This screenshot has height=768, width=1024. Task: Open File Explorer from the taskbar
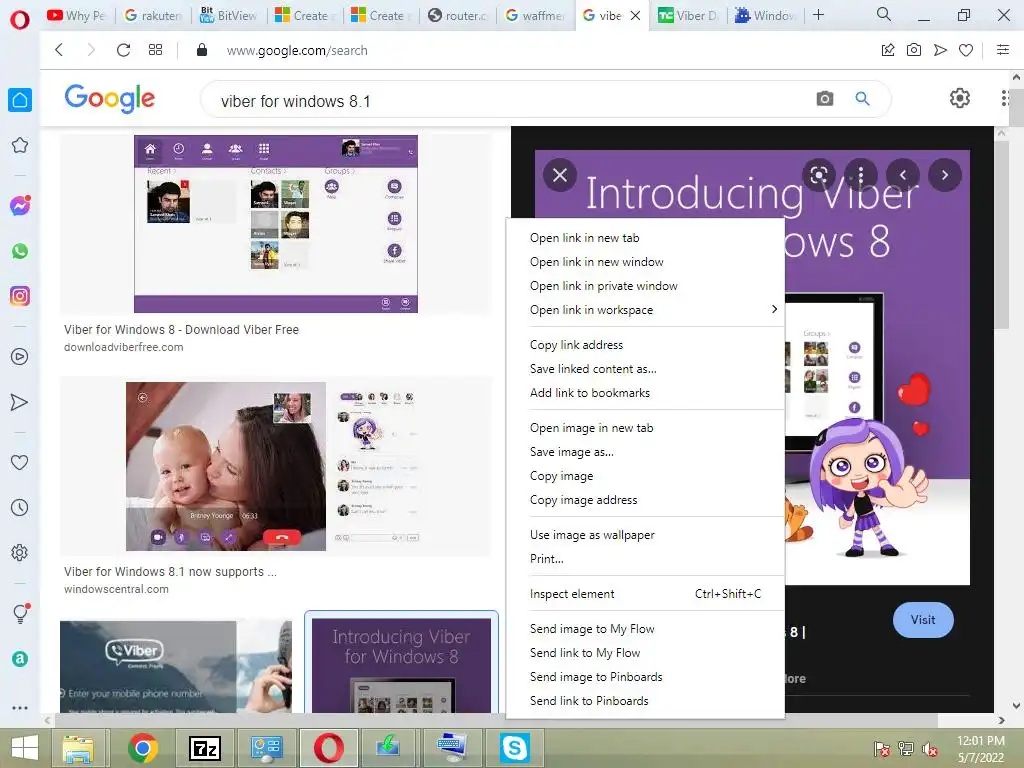click(78, 749)
